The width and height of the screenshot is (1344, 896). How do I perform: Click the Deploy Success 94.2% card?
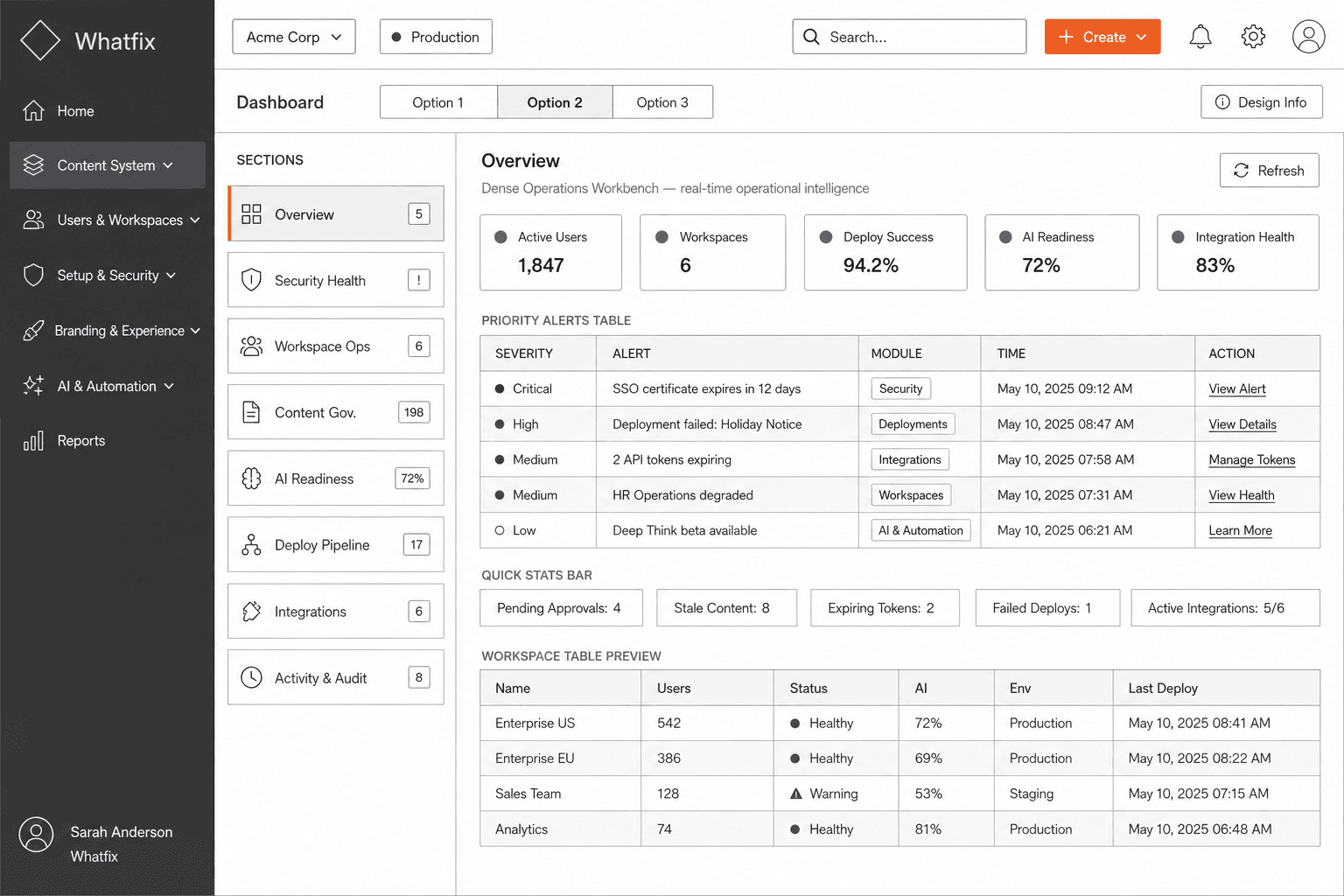(x=885, y=252)
